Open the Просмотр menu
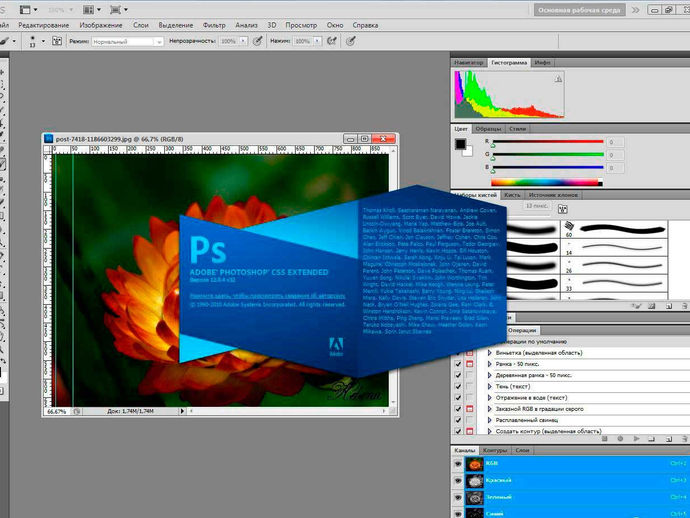The height and width of the screenshot is (518, 690). 301,25
